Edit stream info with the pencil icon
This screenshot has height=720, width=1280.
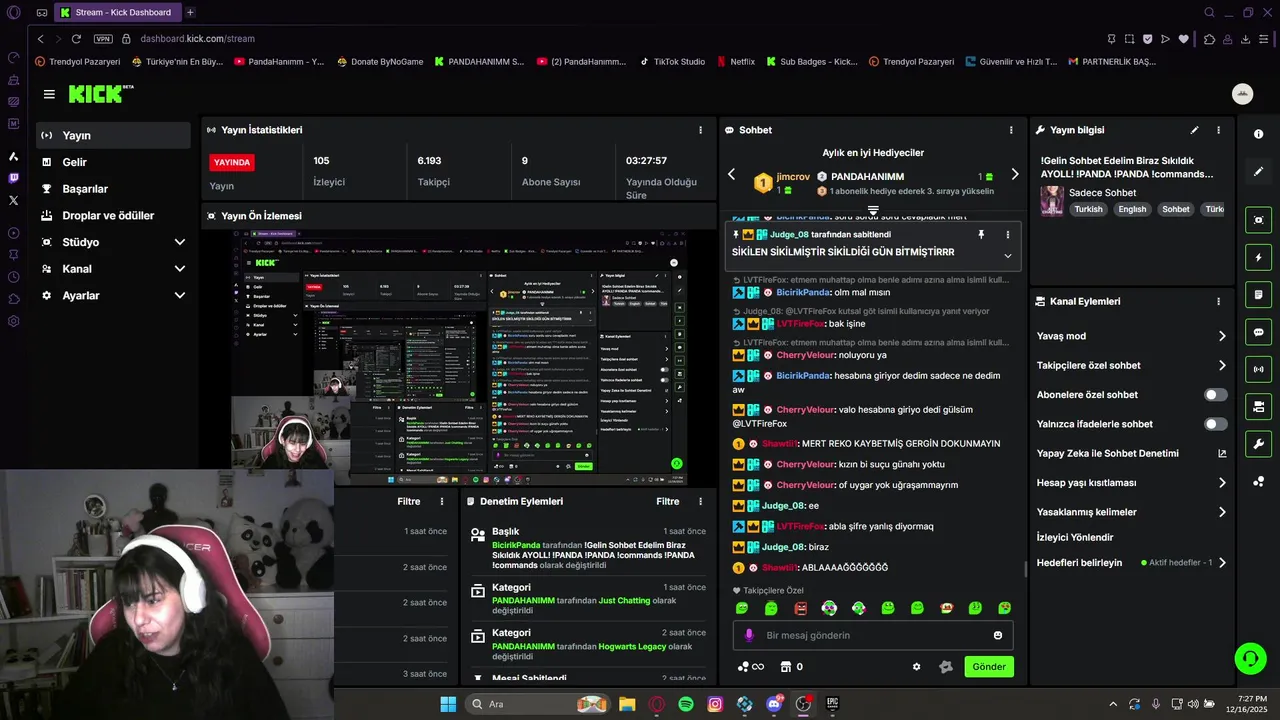(1194, 130)
